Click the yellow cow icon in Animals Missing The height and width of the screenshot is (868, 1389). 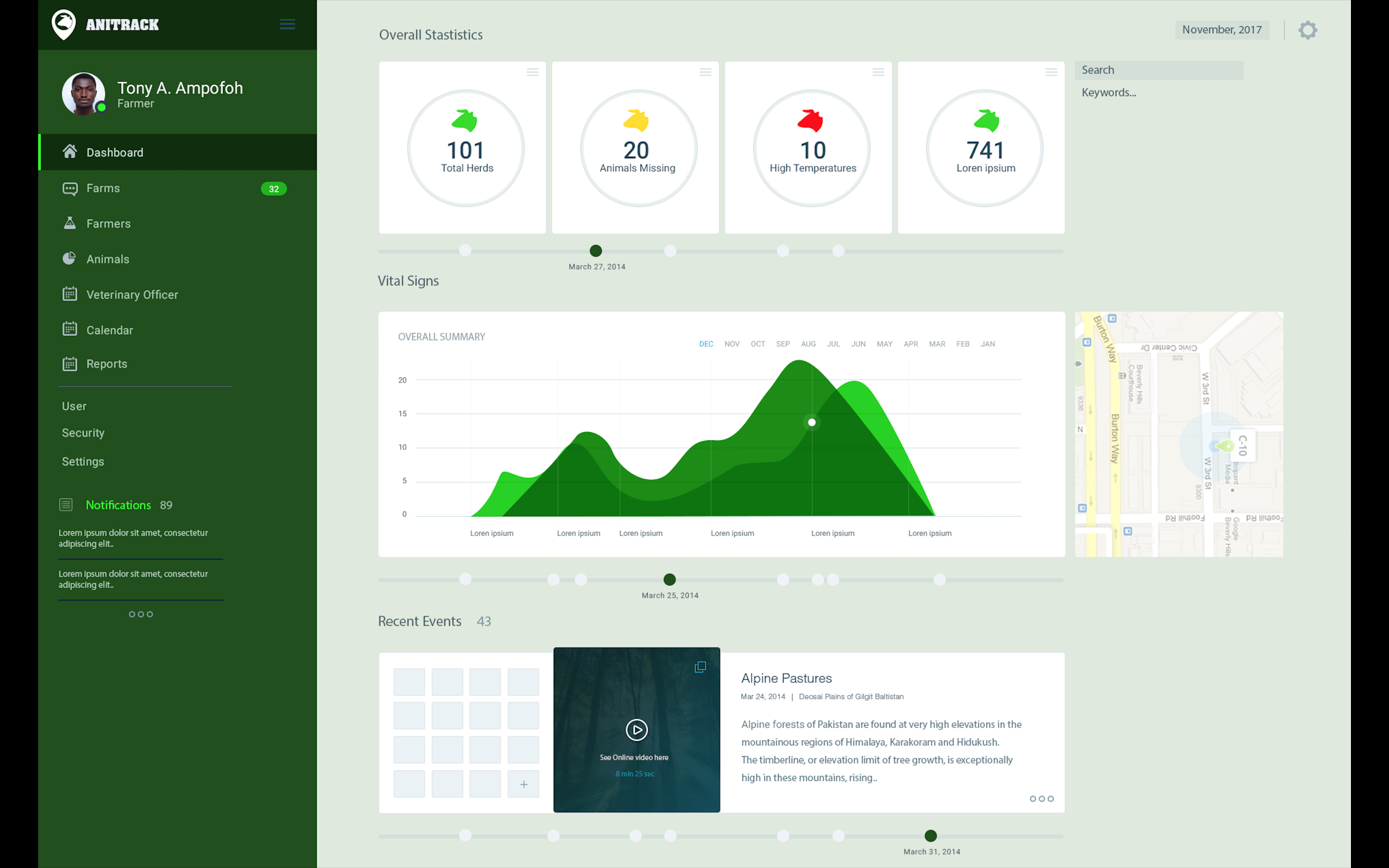click(x=636, y=121)
